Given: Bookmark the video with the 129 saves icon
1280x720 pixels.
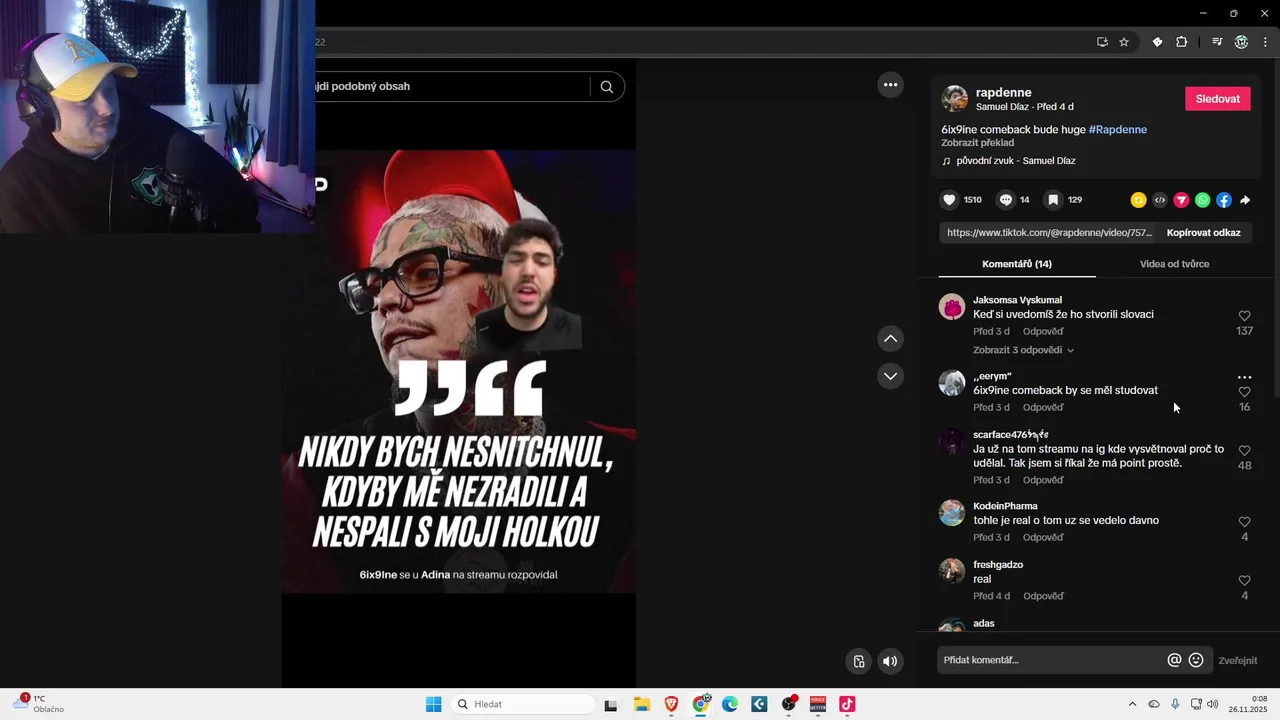Looking at the screenshot, I should 1053,200.
